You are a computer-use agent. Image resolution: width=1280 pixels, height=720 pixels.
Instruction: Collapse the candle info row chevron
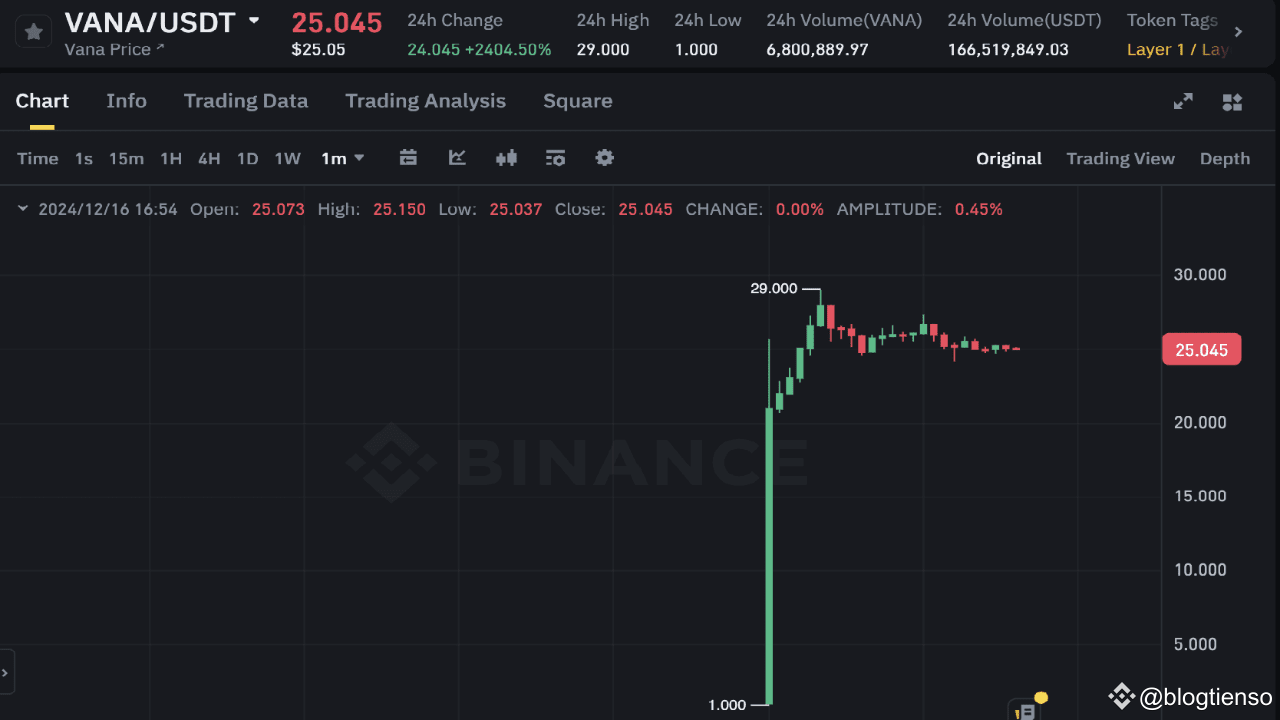[x=22, y=209]
